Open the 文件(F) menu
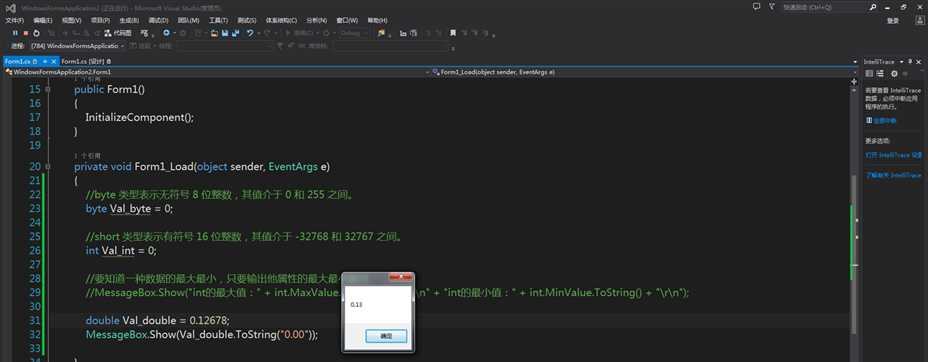 pos(15,20)
